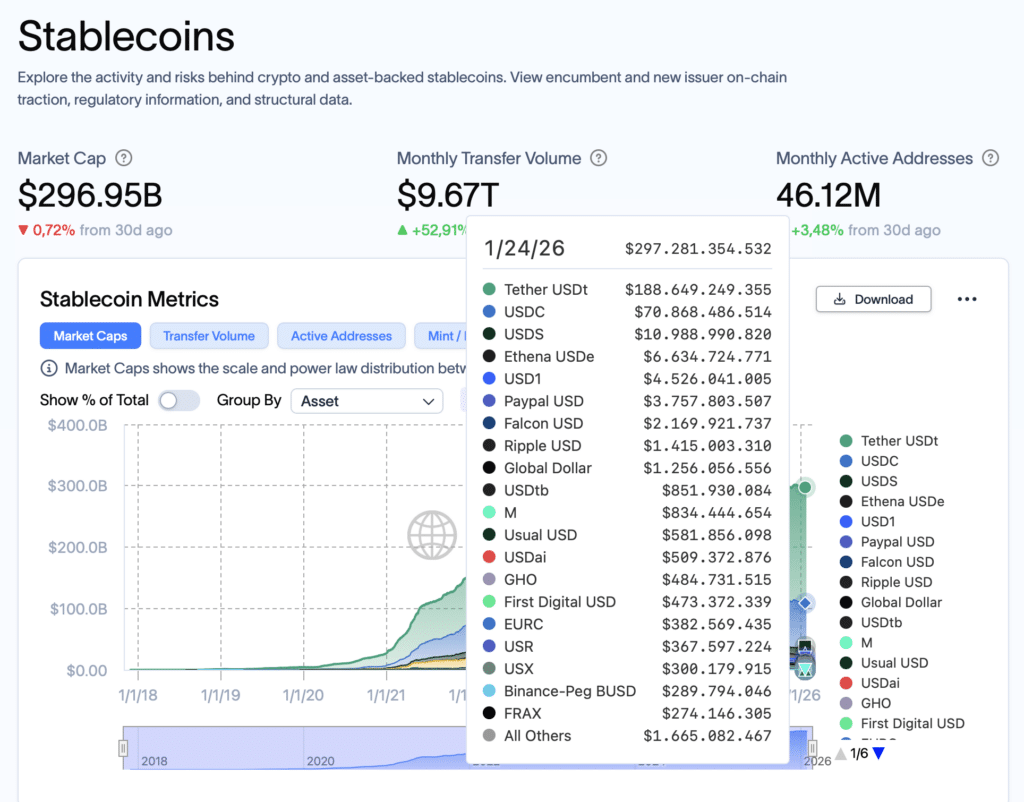Viewport: 1024px width, 802px height.
Task: Click the right handle of the range slider
Action: [x=812, y=748]
